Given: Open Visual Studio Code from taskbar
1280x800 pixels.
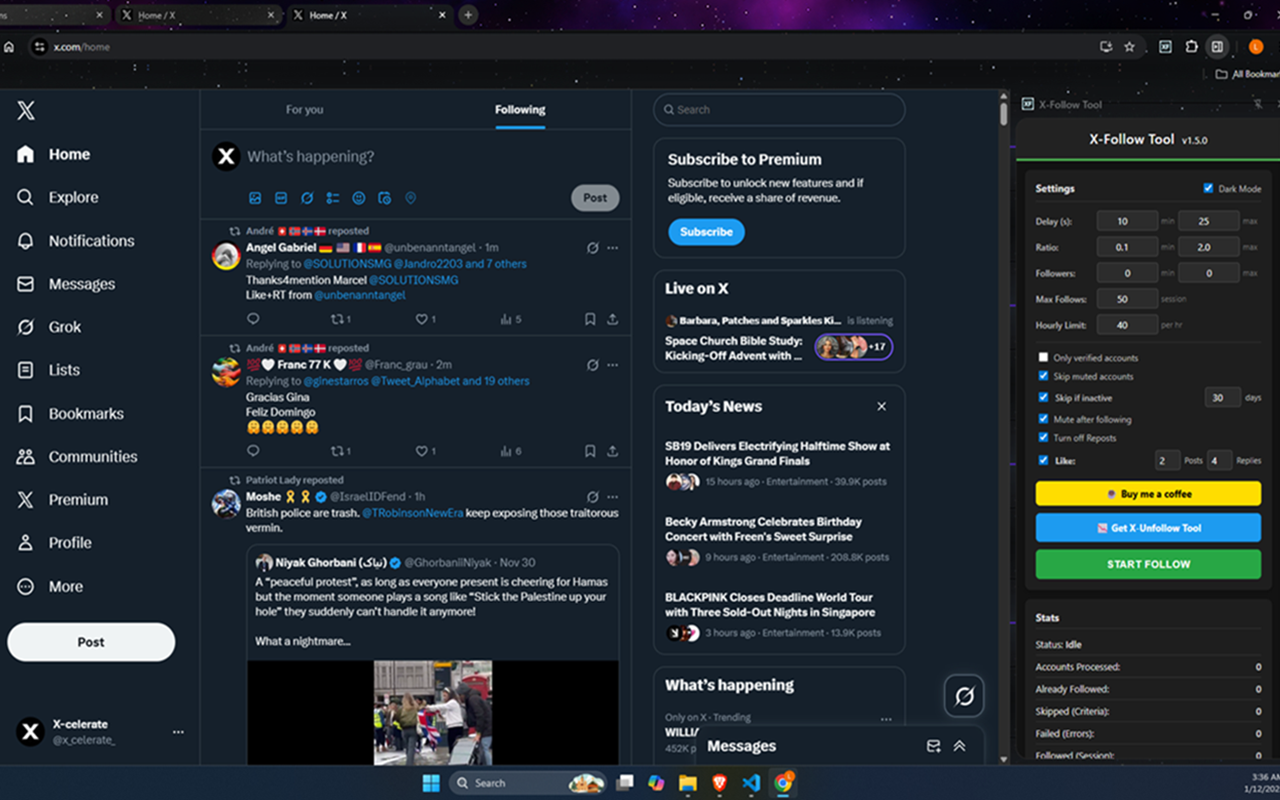Looking at the screenshot, I should [752, 782].
